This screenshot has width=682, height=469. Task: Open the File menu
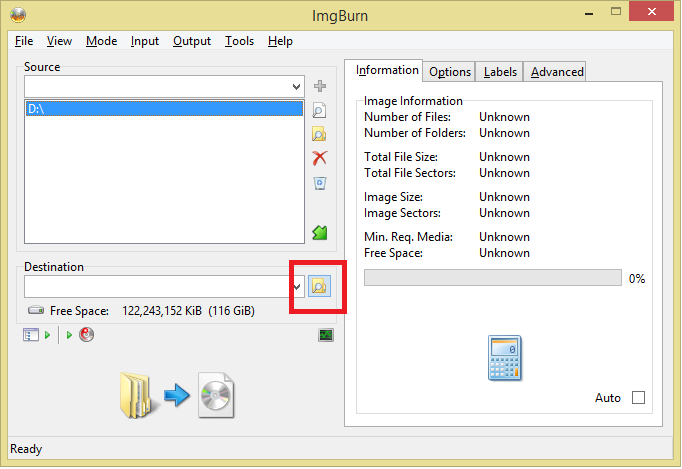pyautogui.click(x=24, y=41)
